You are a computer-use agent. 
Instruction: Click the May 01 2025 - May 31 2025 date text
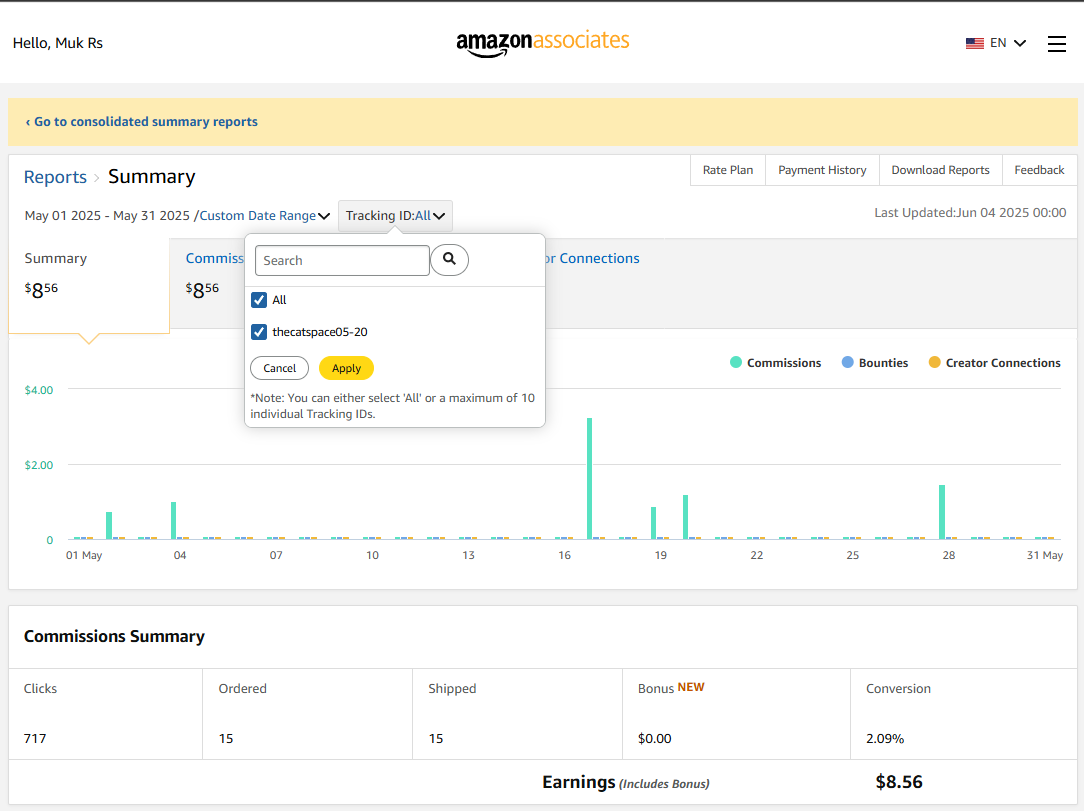[107, 216]
